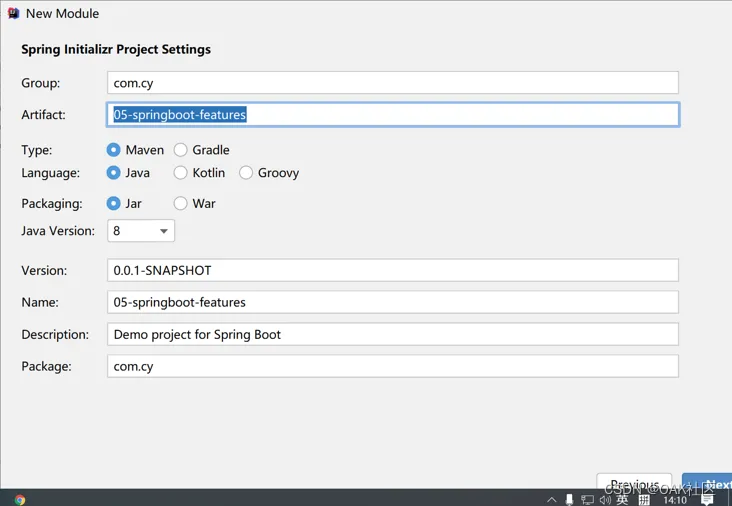This screenshot has height=506, width=732.
Task: Click the volume speaker tray icon
Action: (x=605, y=499)
